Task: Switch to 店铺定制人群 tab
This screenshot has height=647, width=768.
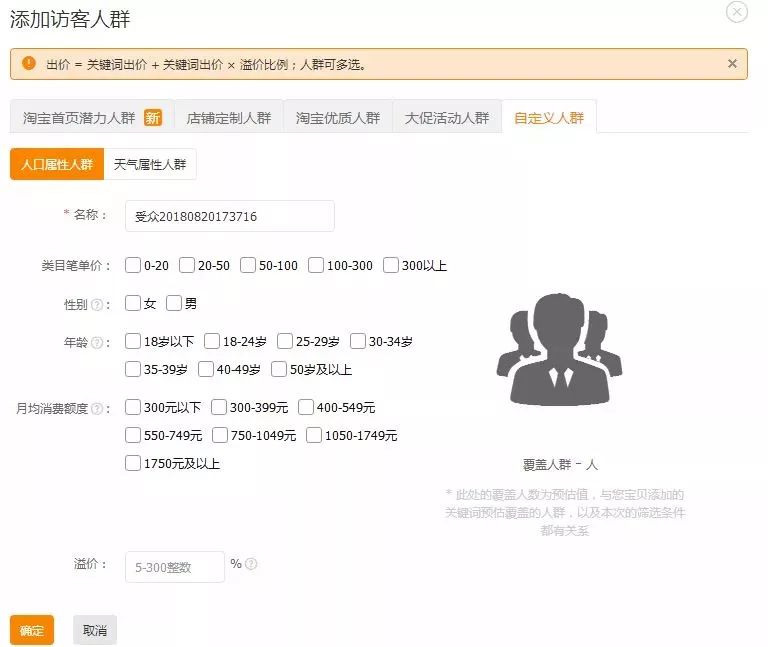Action: point(229,117)
